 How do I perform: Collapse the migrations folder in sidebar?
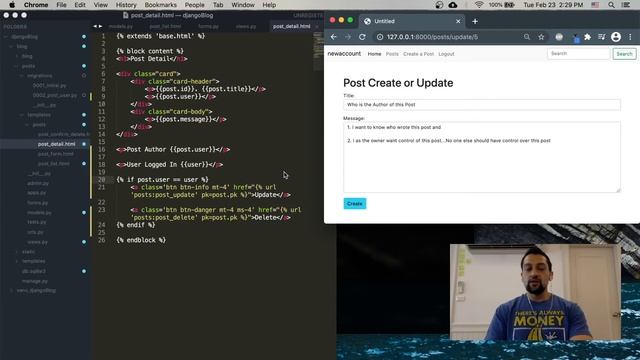(x=22, y=76)
